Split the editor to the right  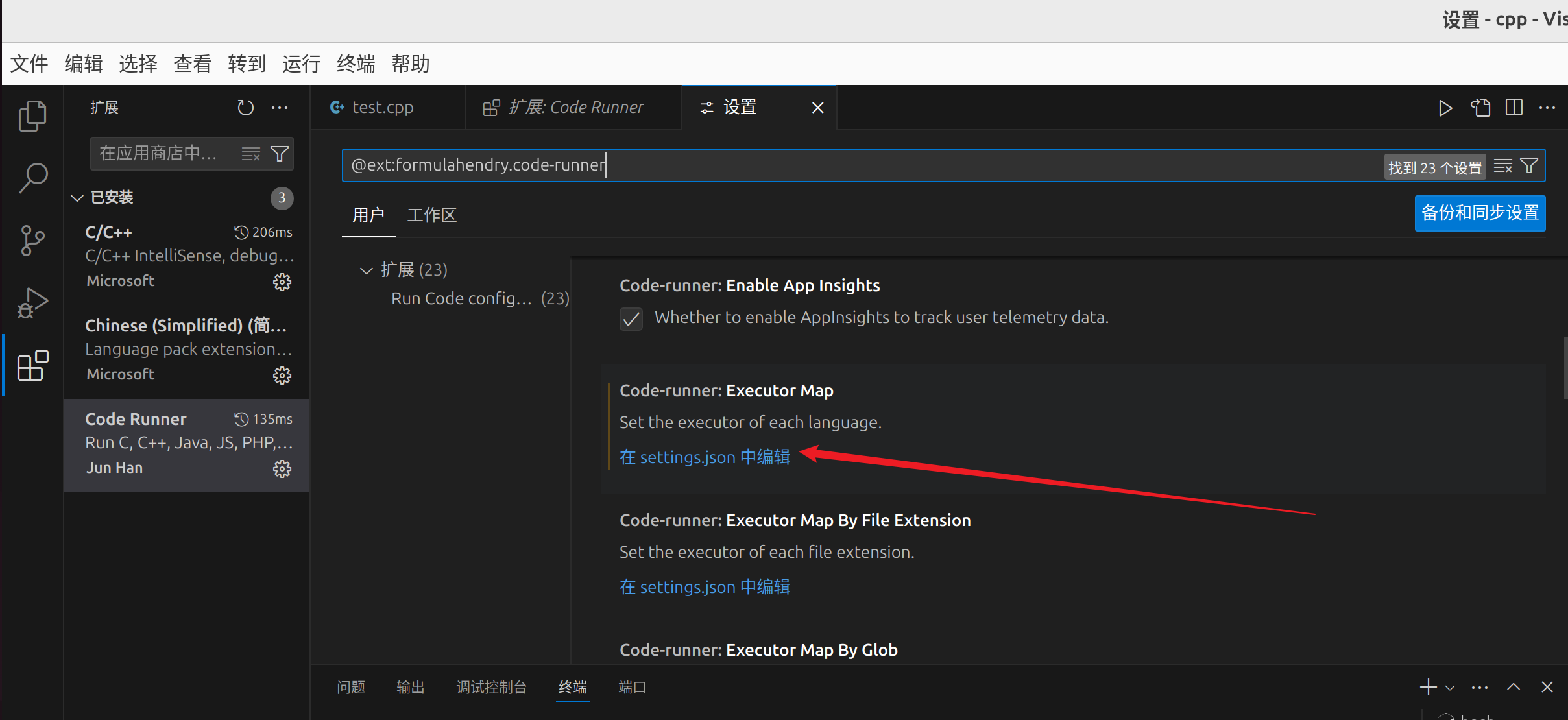point(1514,108)
